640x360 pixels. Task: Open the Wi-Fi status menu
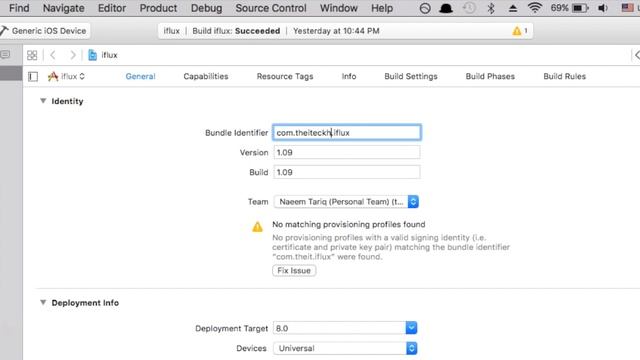click(x=534, y=8)
